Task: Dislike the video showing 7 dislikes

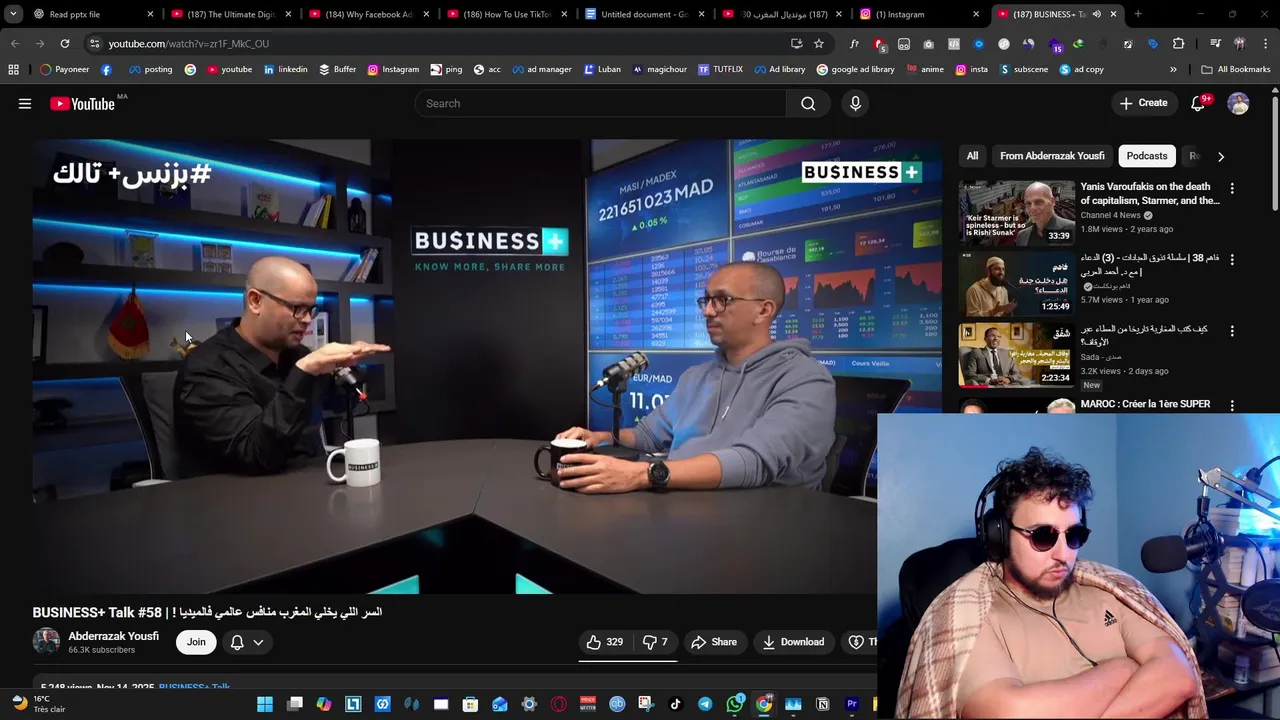Action: (655, 642)
